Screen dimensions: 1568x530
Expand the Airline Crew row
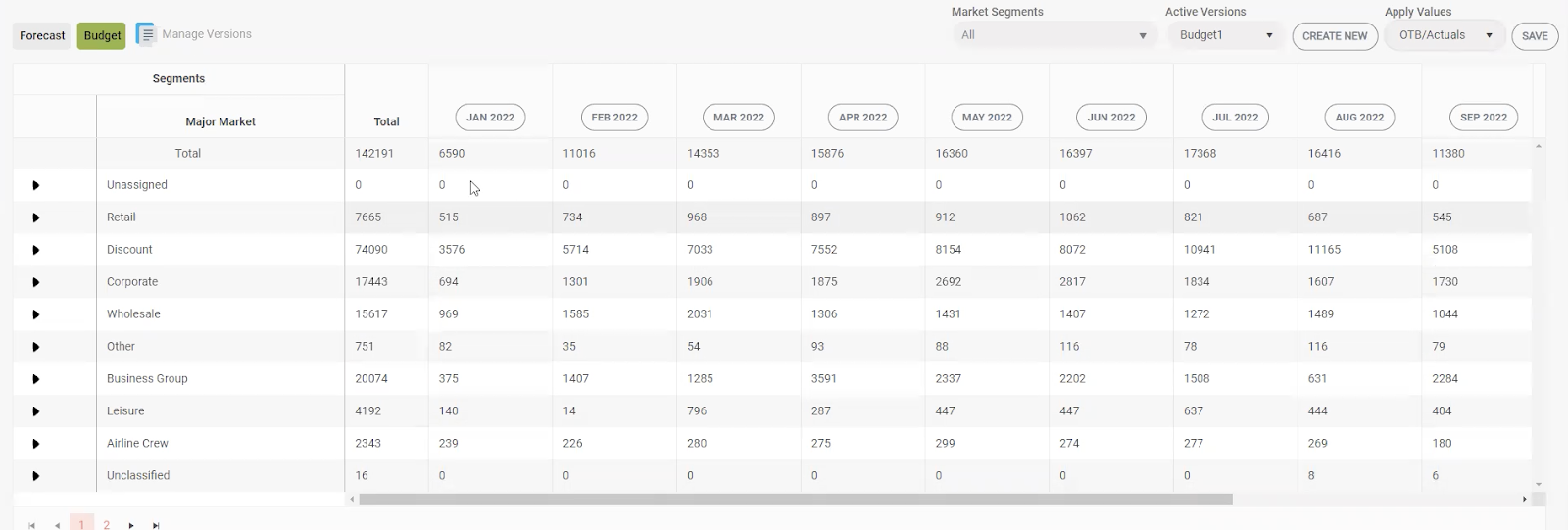pos(36,444)
